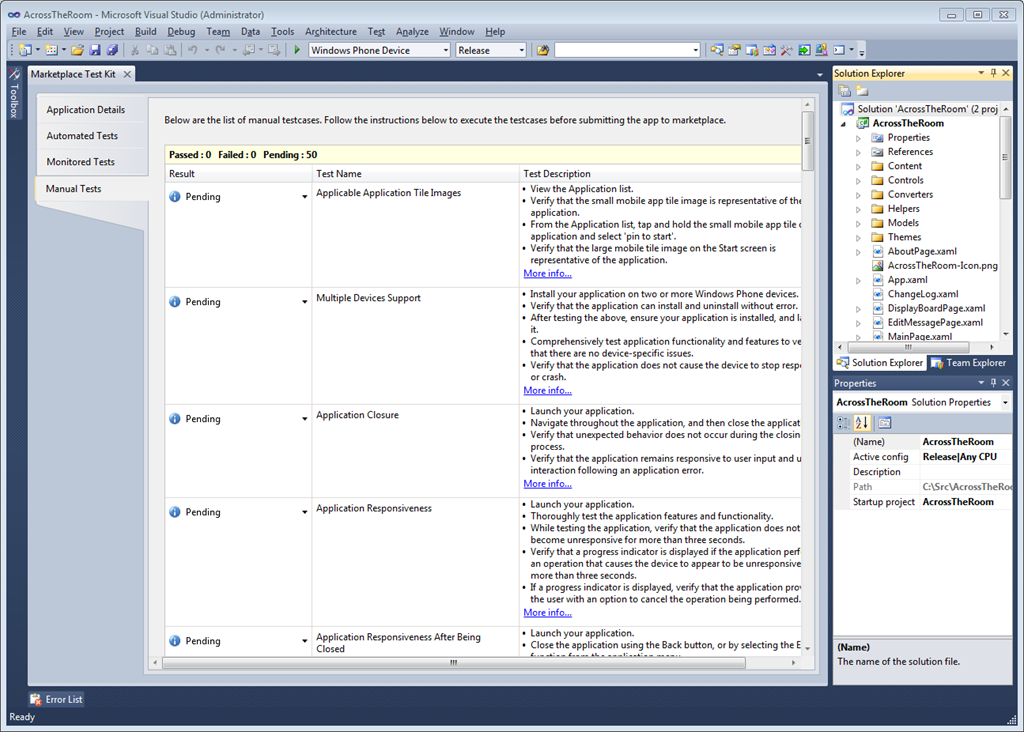Screen dimensions: 1024x732
Task: Click More info link for Multiple Devices Support
Action: 547,390
